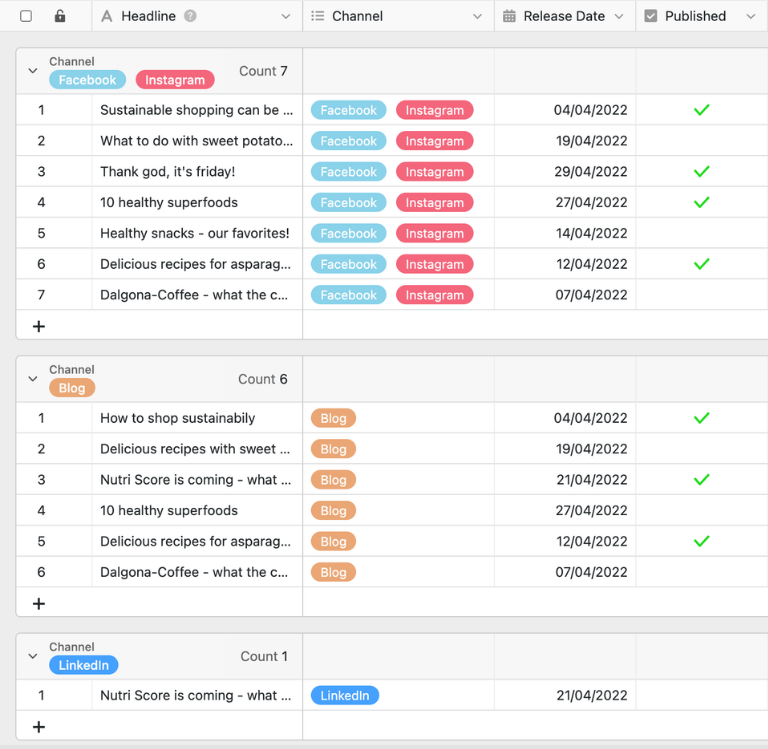Add a new row in Blog group

tap(39, 603)
